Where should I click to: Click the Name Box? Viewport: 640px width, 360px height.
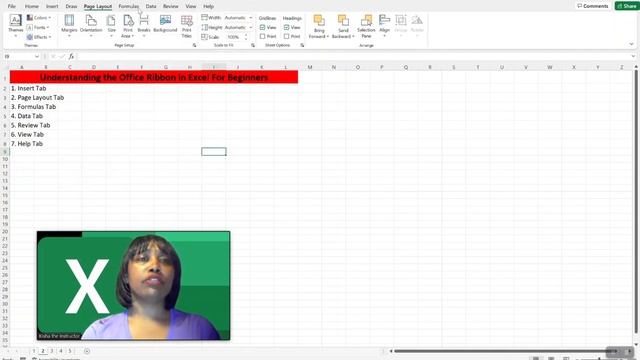21,56
